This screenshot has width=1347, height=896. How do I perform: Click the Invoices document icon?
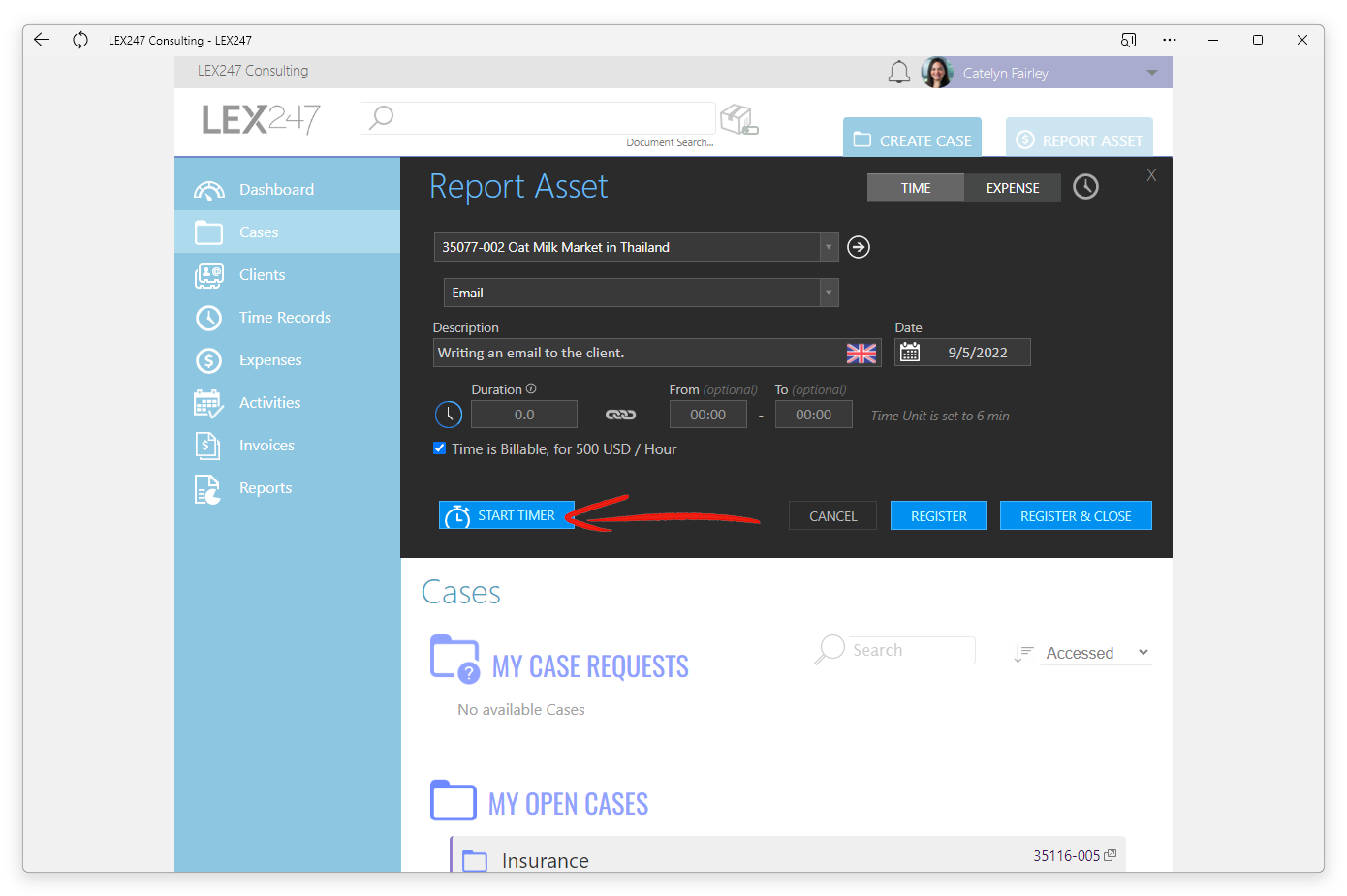(x=208, y=446)
